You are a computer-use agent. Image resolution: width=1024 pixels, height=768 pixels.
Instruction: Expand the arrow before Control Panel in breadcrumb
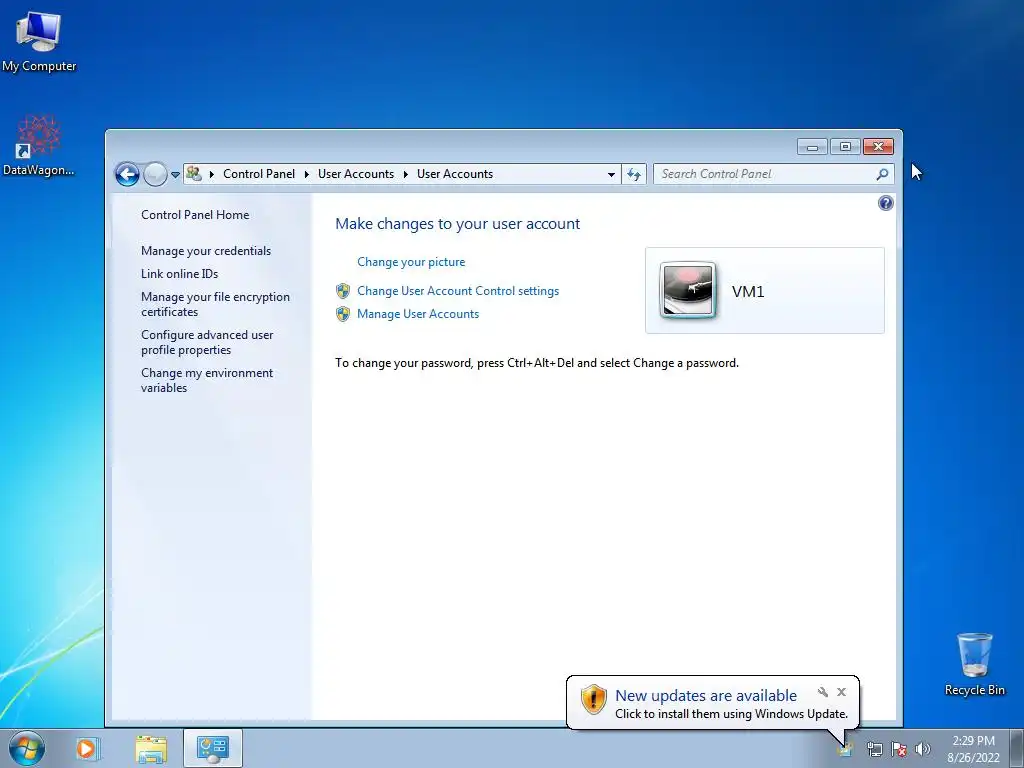[x=212, y=174]
